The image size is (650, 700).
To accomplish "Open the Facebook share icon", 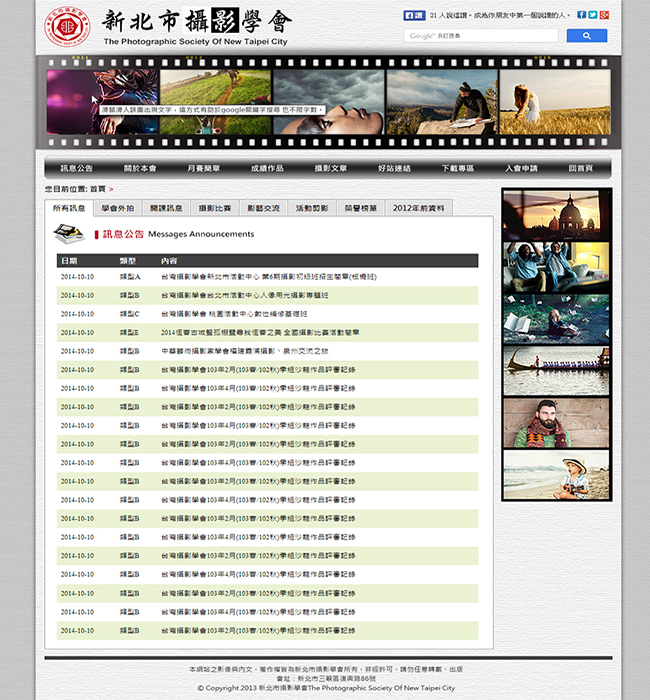I will (581, 15).
